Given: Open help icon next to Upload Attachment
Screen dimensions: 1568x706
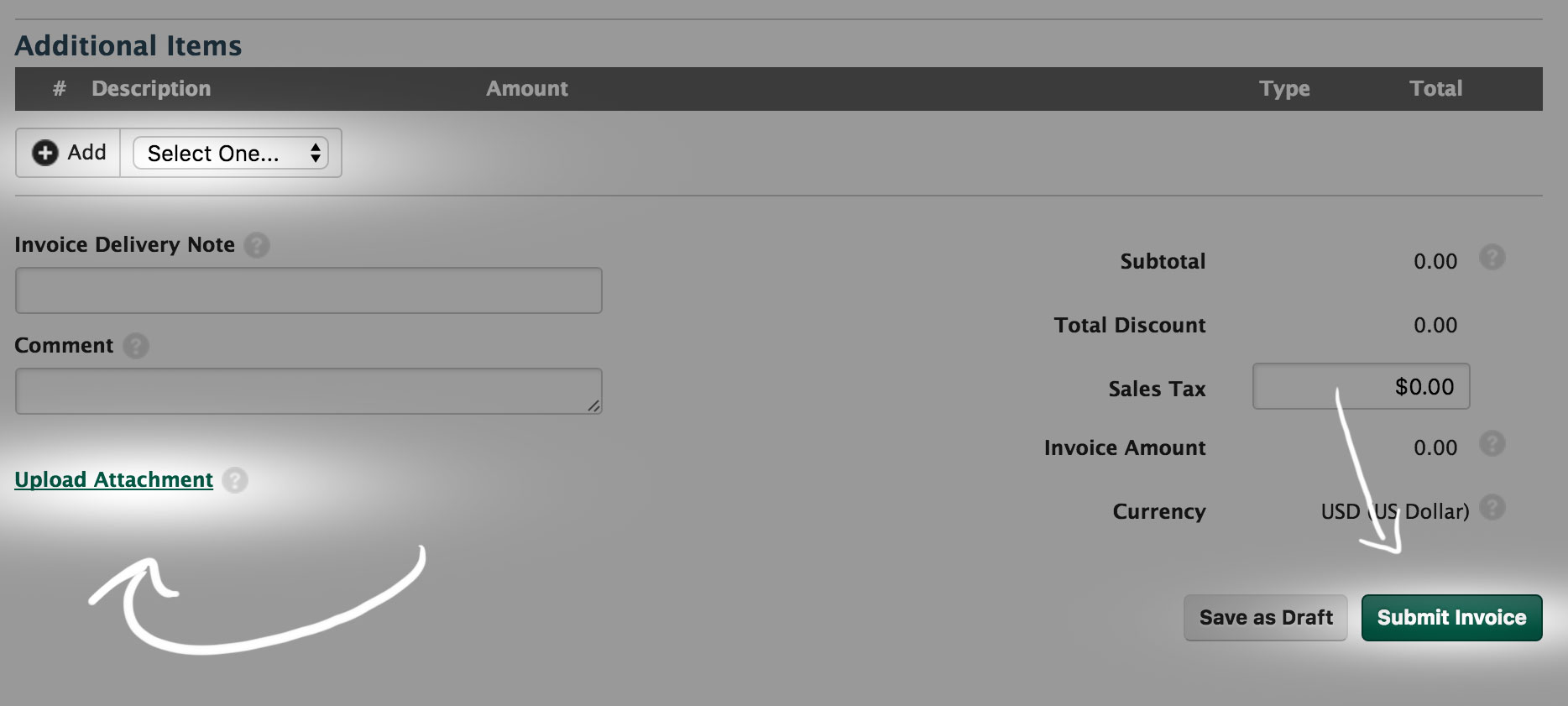Looking at the screenshot, I should pyautogui.click(x=235, y=480).
